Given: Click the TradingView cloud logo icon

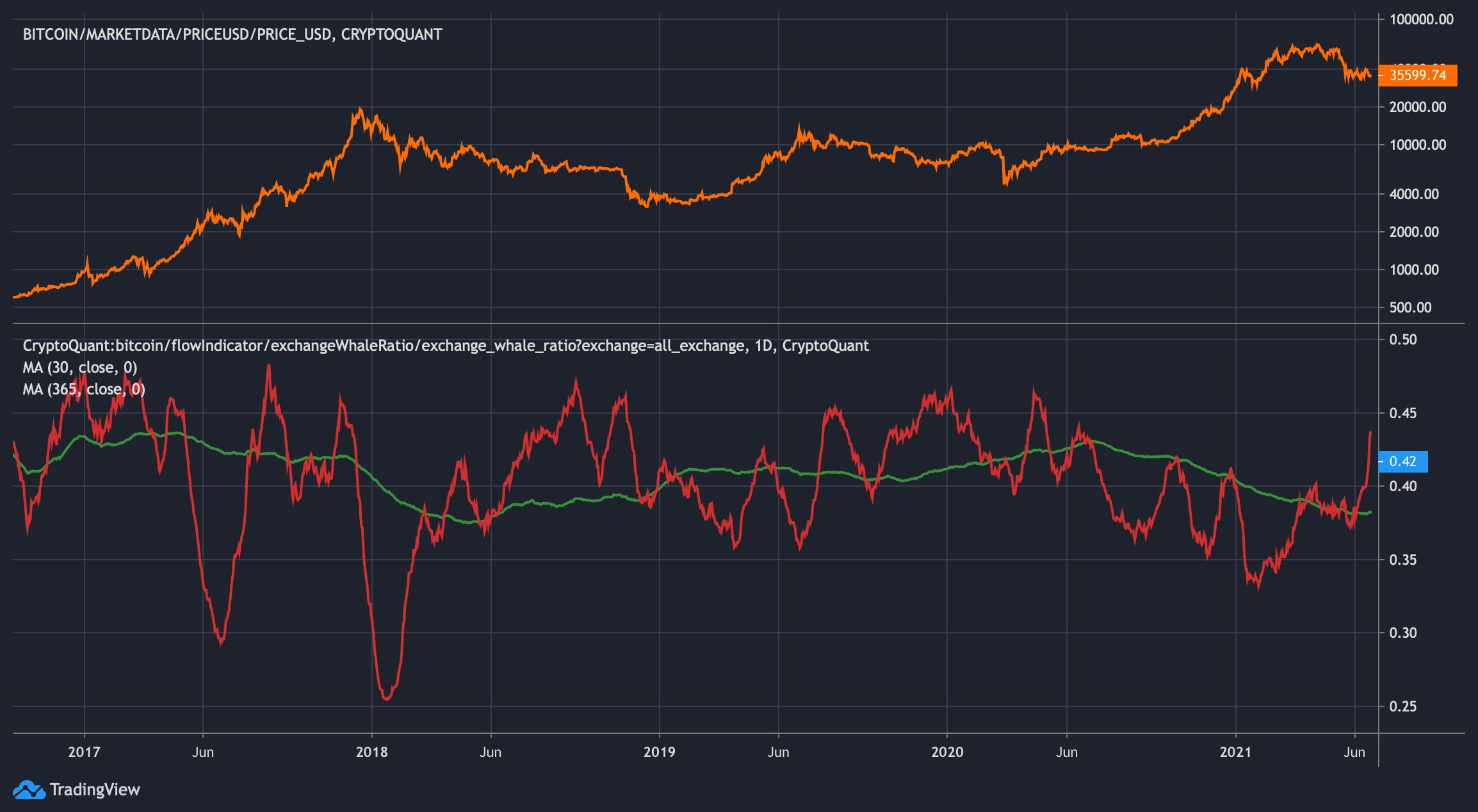Looking at the screenshot, I should click(29, 790).
